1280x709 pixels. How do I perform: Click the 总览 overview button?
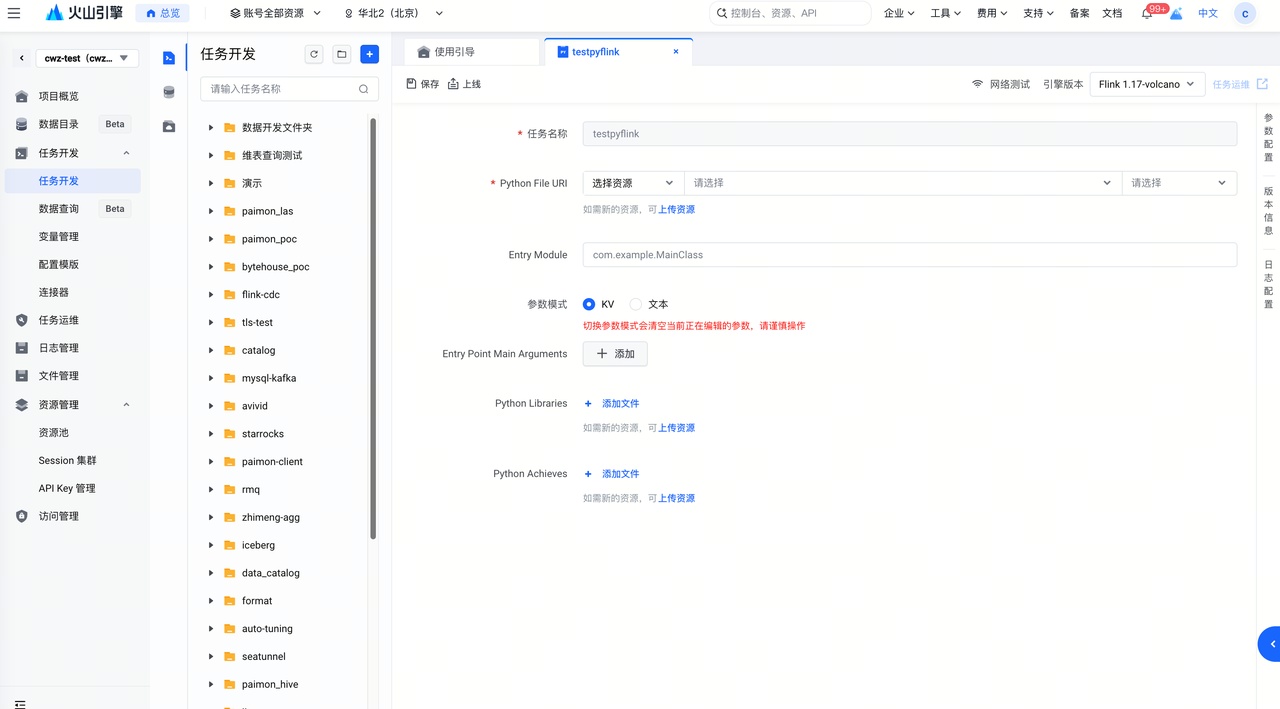[x=162, y=13]
